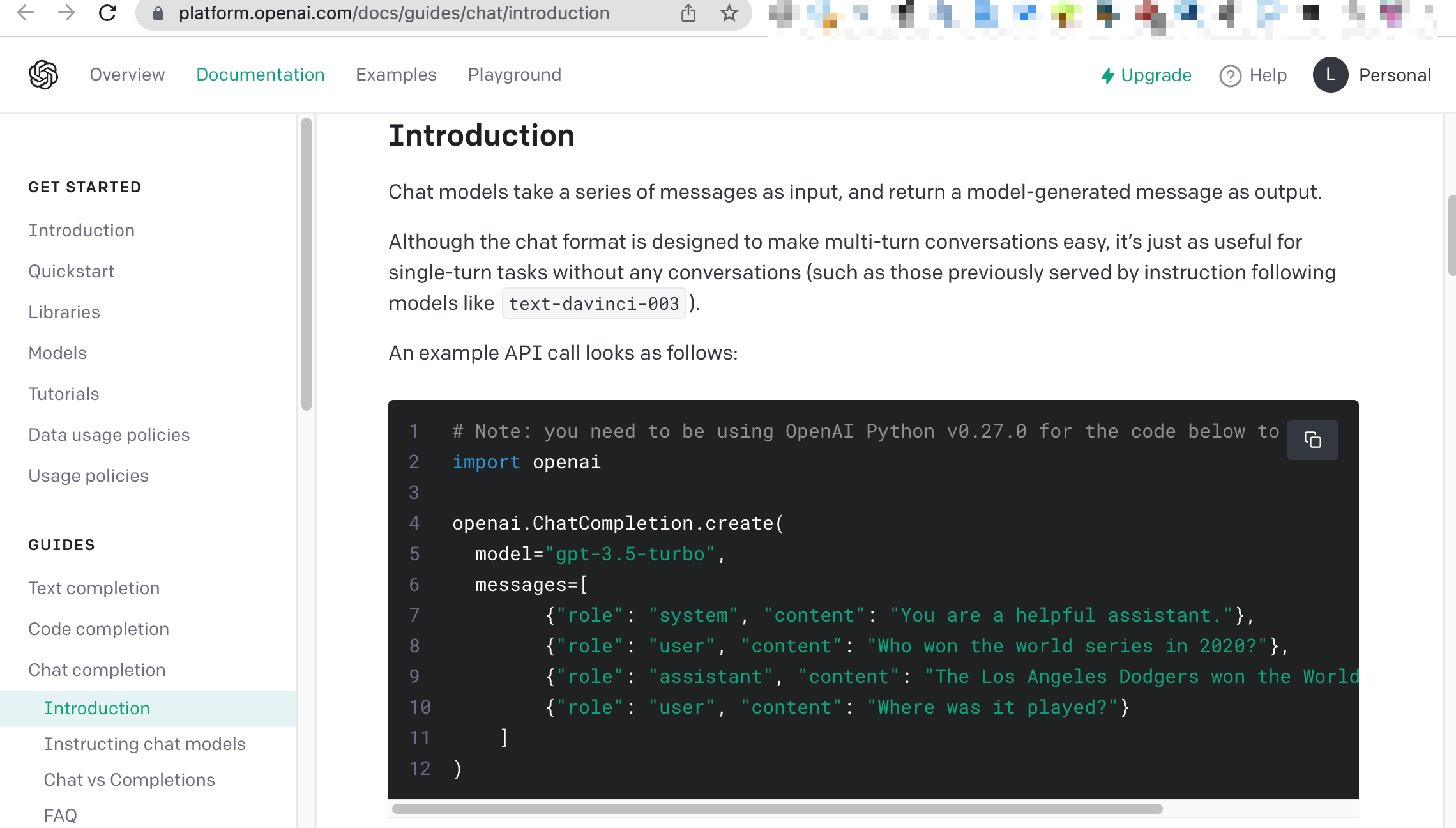The height and width of the screenshot is (828, 1456).
Task: Click the GET STARTED section header
Action: [85, 187]
